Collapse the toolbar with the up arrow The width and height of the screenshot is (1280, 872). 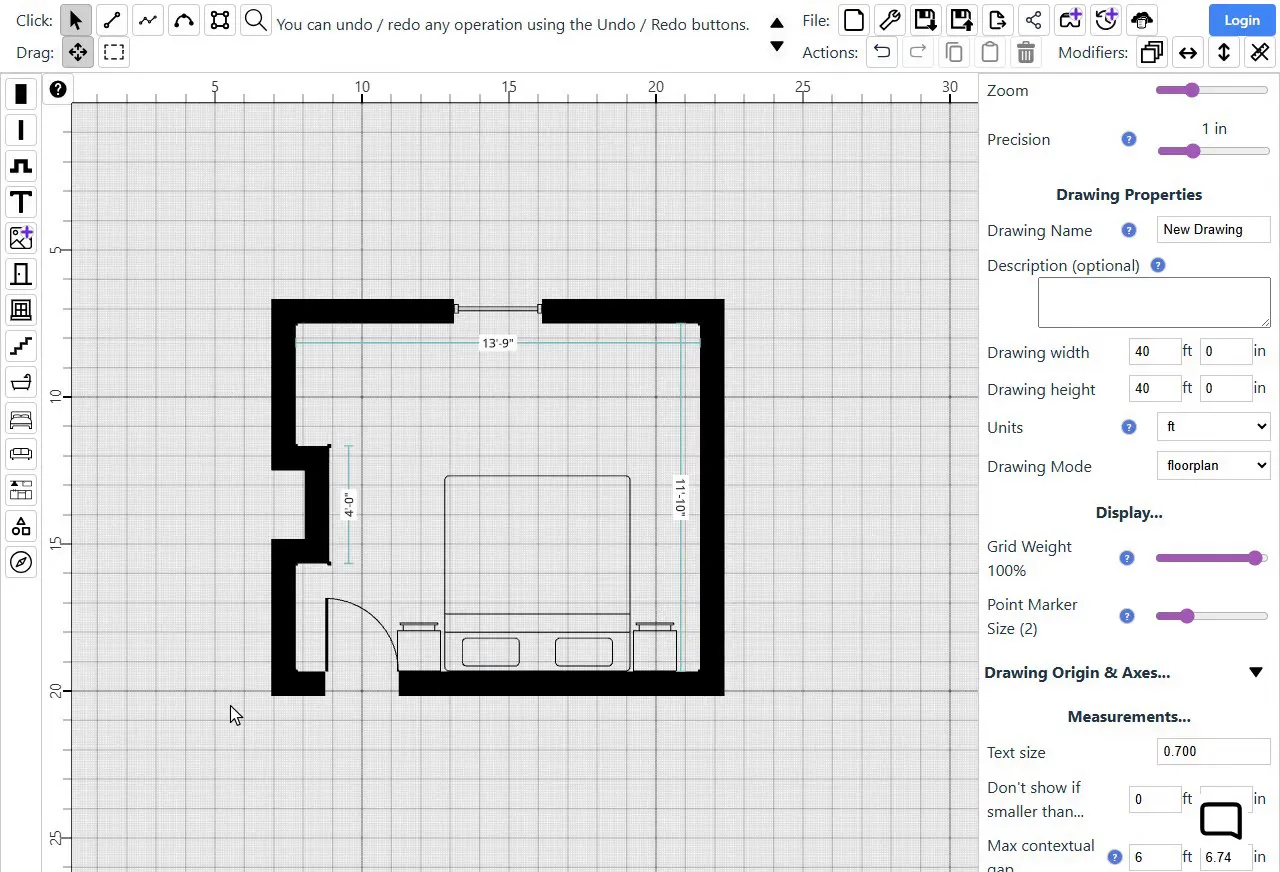click(777, 23)
